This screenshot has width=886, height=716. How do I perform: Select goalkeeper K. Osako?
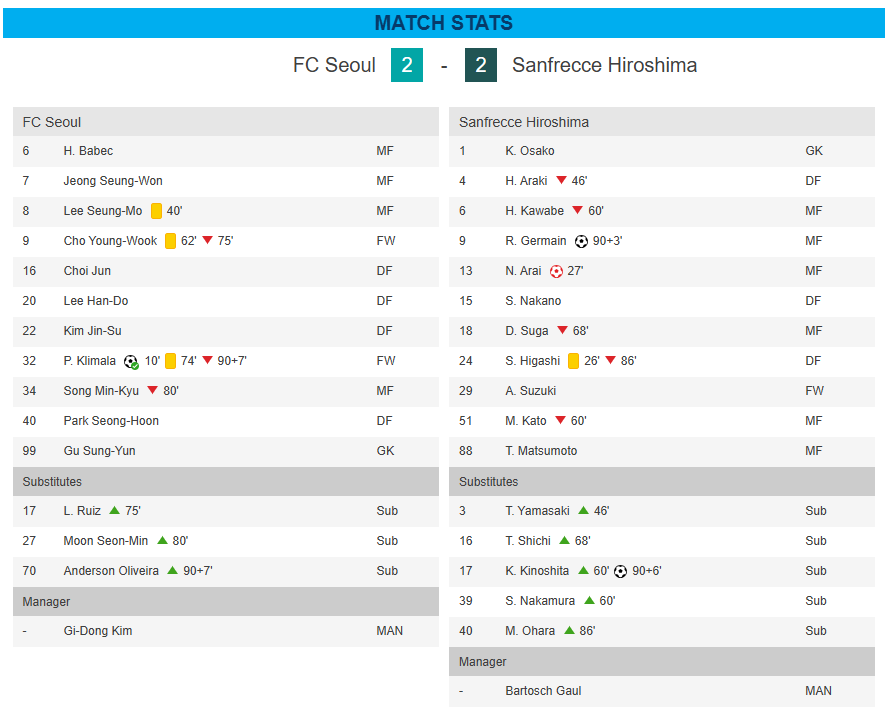(530, 151)
